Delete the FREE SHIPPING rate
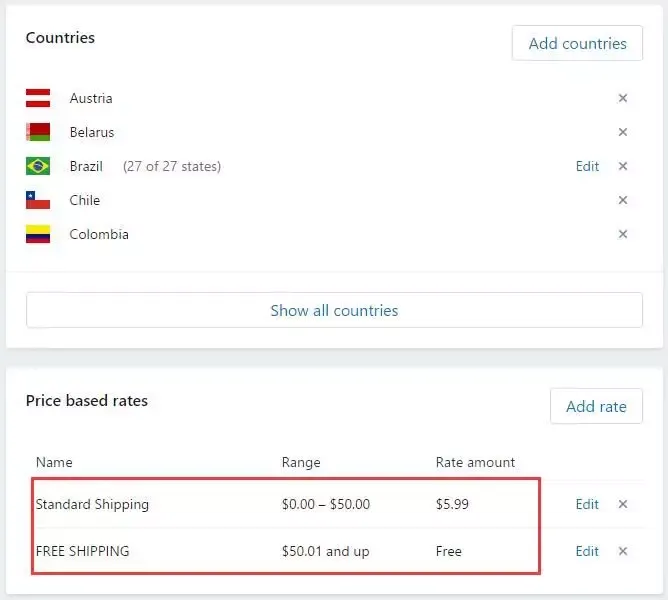 [622, 551]
